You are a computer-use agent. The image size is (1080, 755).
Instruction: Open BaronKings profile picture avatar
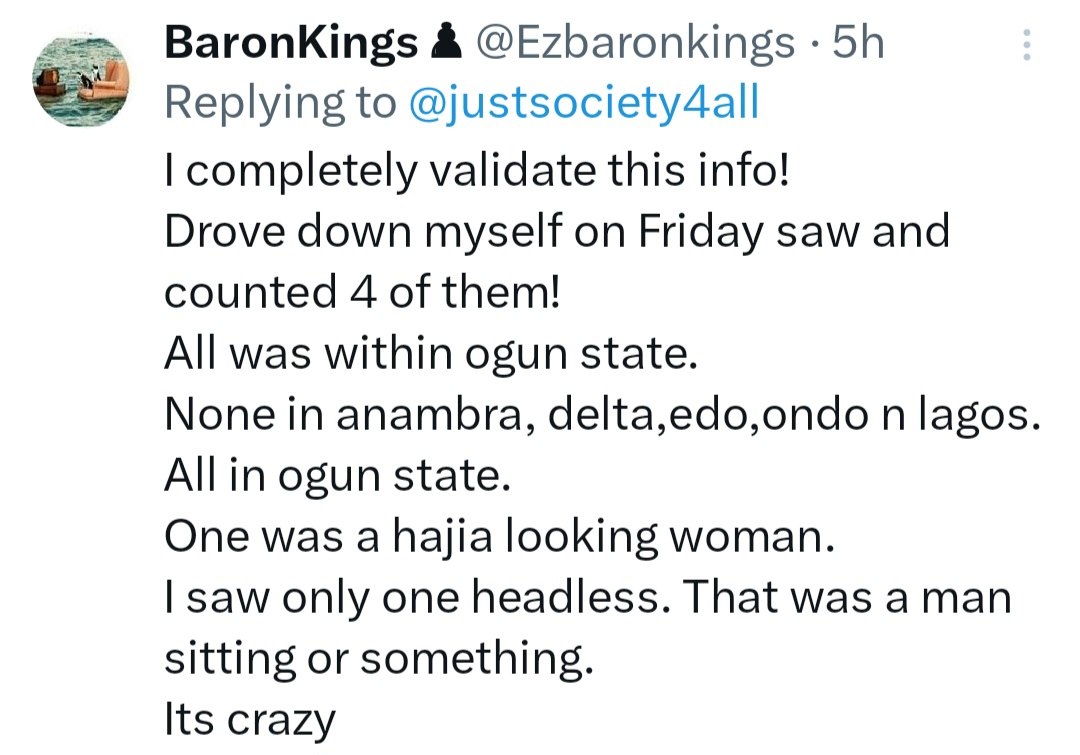(81, 77)
